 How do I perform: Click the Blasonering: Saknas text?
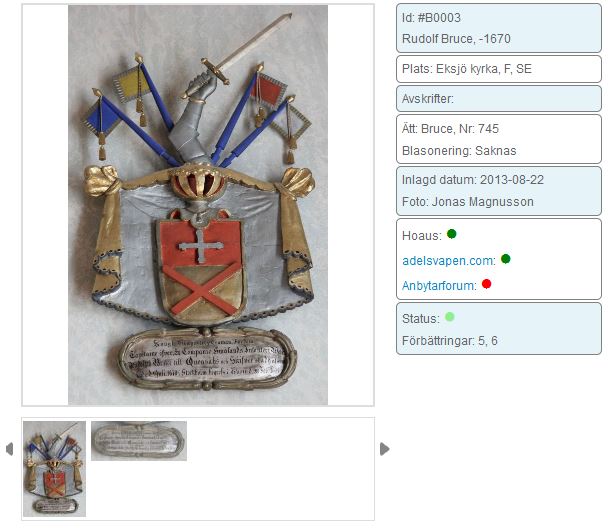point(459,151)
